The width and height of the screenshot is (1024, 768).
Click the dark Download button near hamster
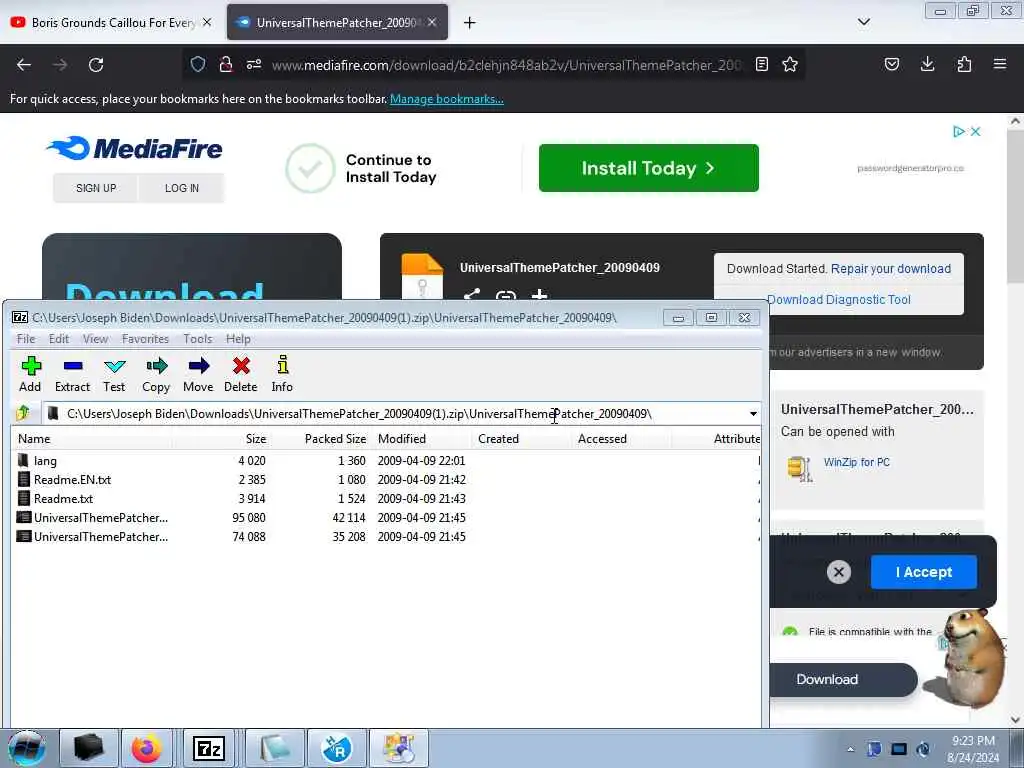842,679
